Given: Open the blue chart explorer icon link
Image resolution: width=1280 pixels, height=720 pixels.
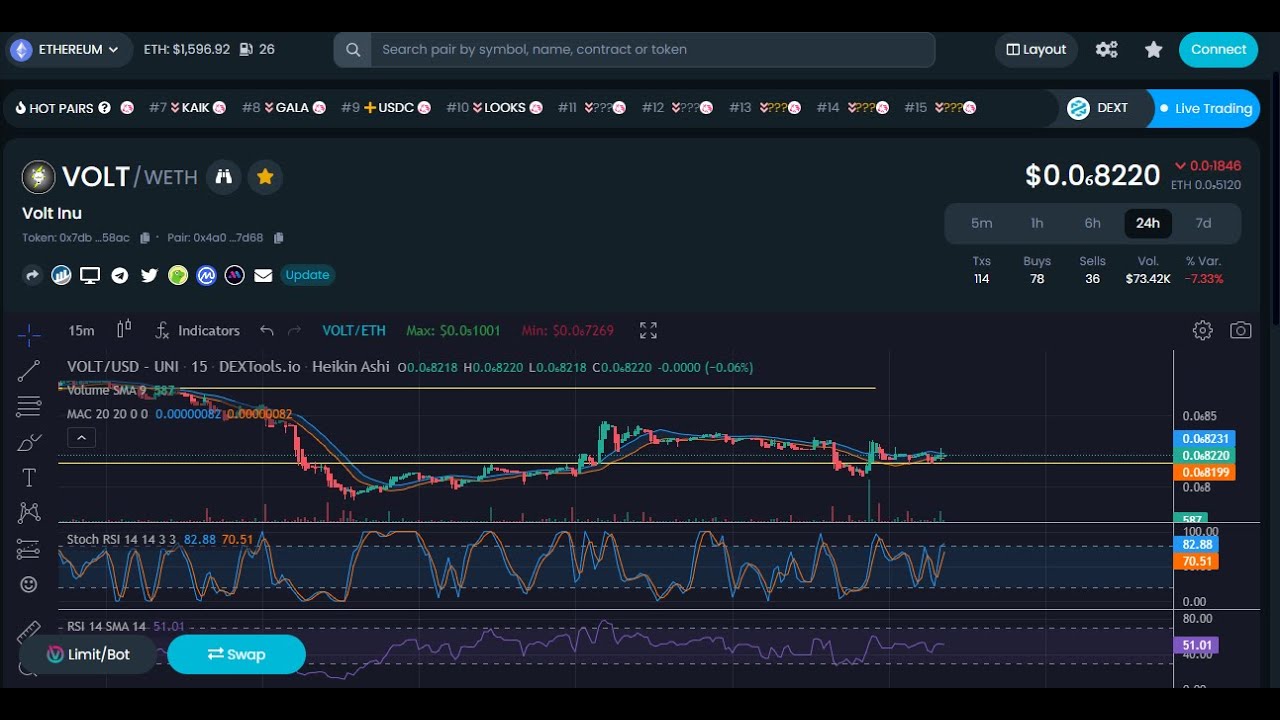Looking at the screenshot, I should point(61,275).
